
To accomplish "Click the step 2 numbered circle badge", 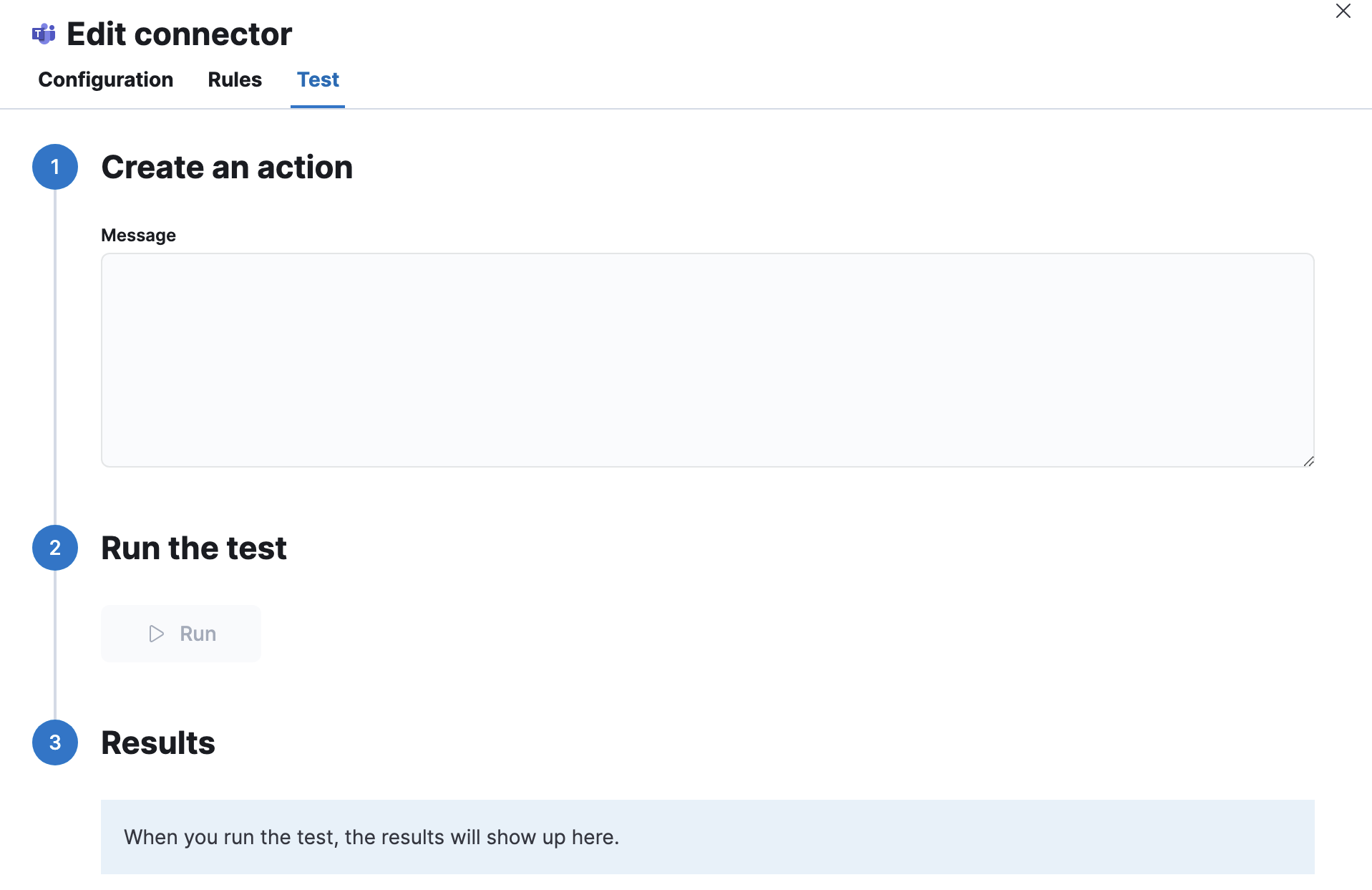I will (x=54, y=548).
